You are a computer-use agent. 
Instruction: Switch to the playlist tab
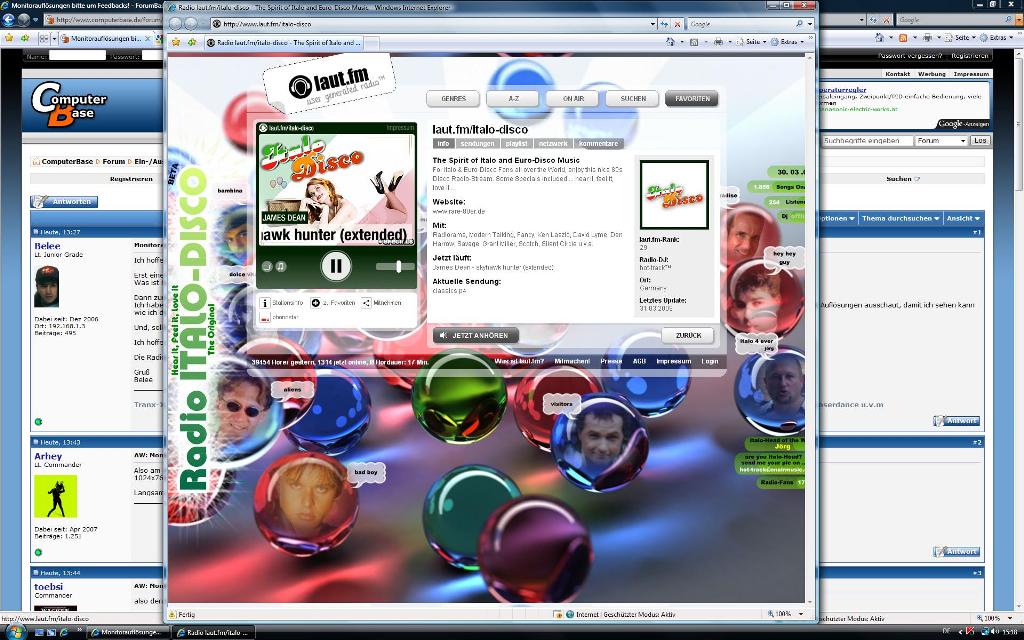tap(517, 144)
